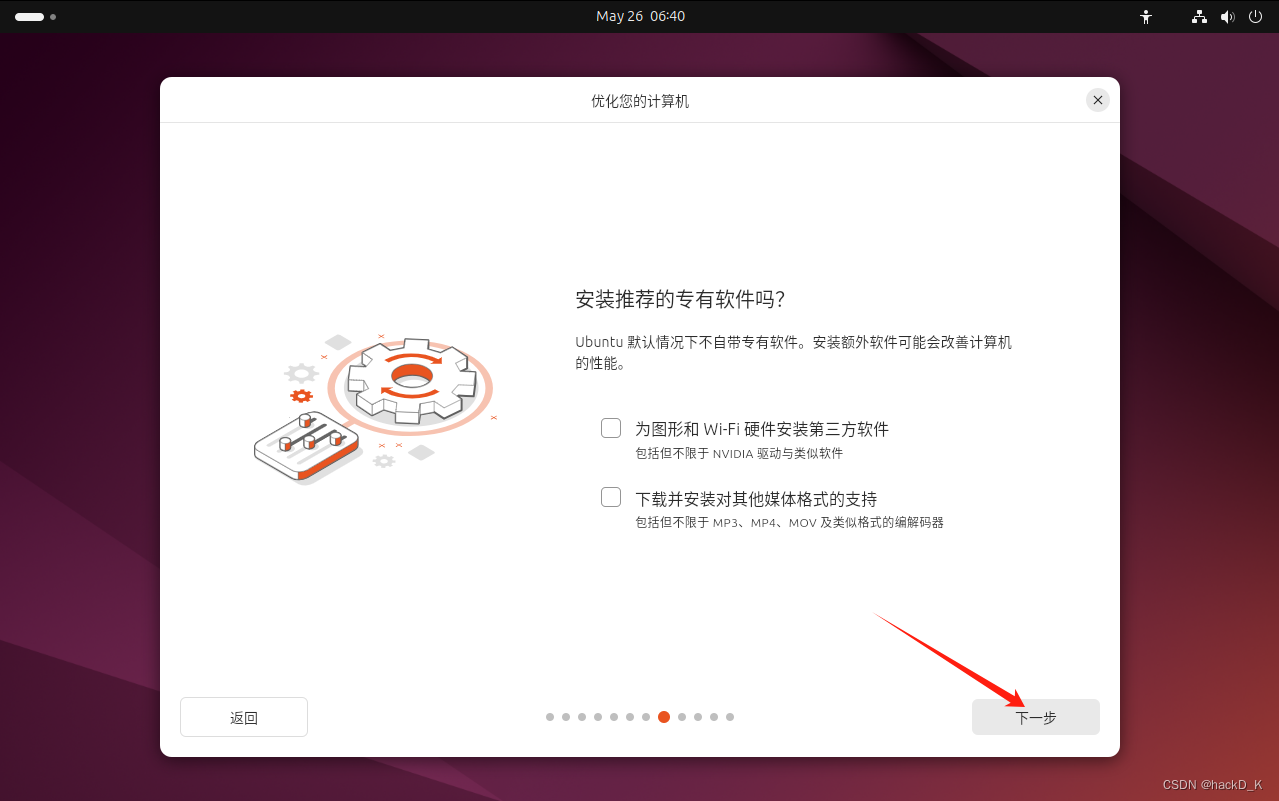1279x801 pixels.
Task: Click the power icon in top bar
Action: (1255, 17)
